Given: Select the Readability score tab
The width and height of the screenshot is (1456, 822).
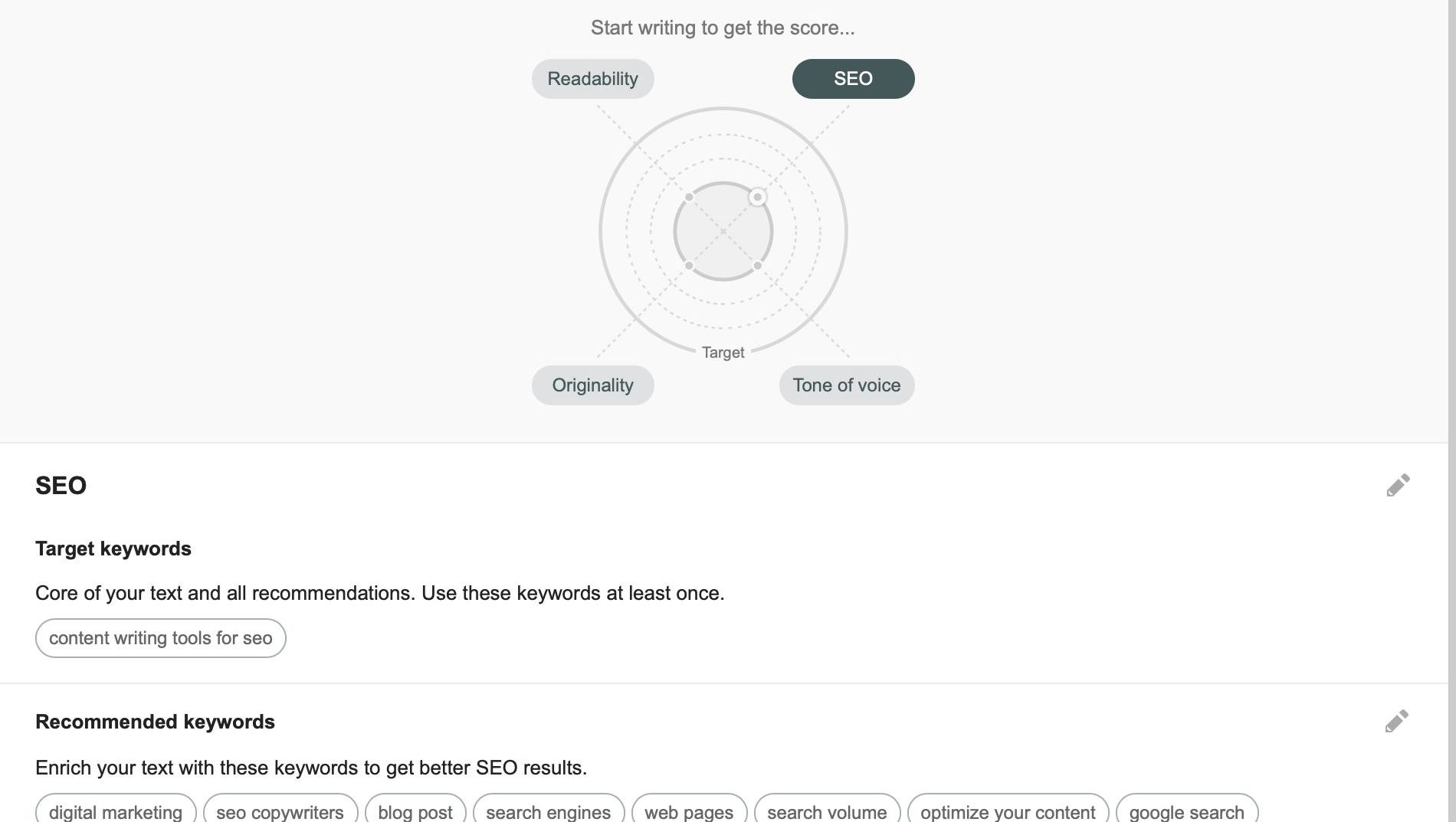Looking at the screenshot, I should pos(592,79).
